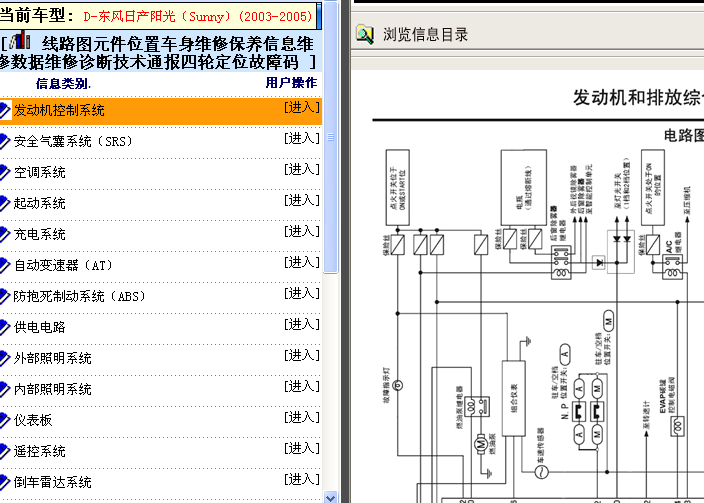Screen dimensions: 704x503
Task: Click [进入] for 供电电路
Action: coord(302,325)
